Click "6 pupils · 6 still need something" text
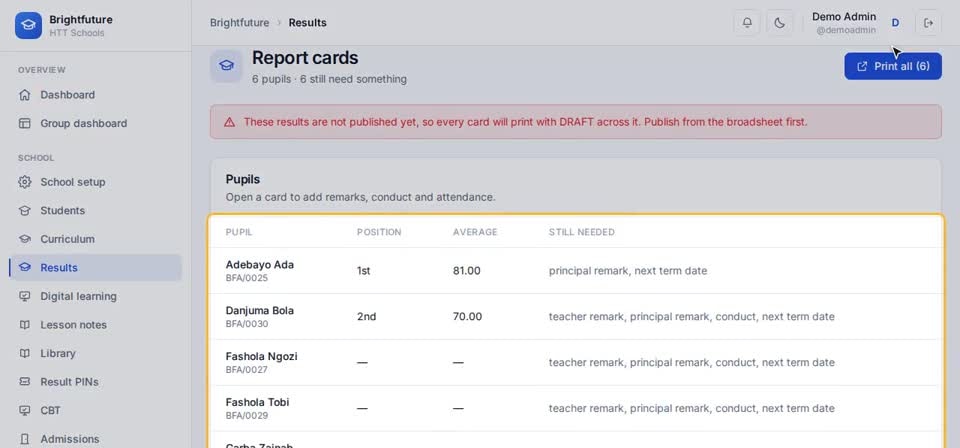The width and height of the screenshot is (960, 448). 329,79
